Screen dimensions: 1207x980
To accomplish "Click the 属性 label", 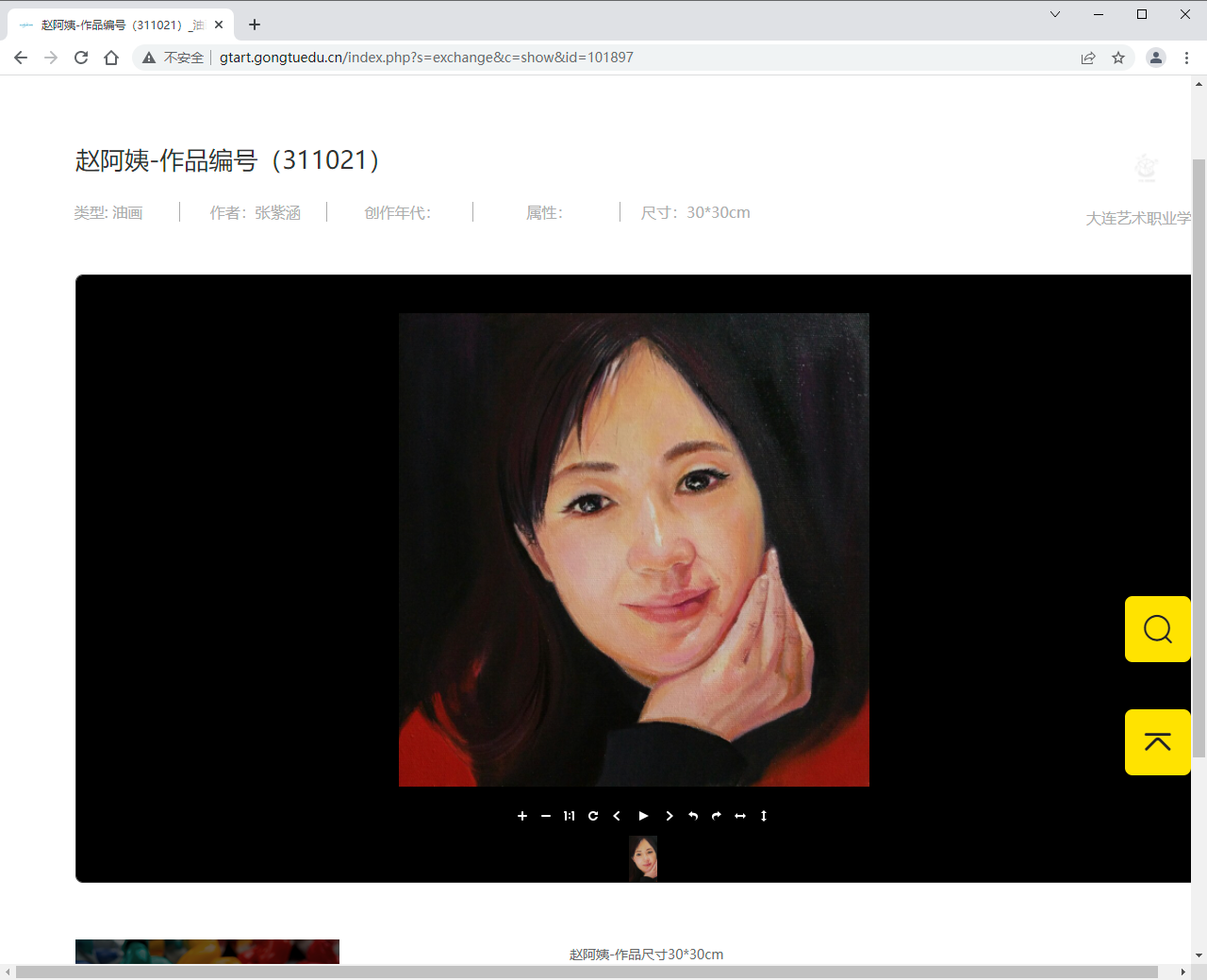I will [544, 213].
